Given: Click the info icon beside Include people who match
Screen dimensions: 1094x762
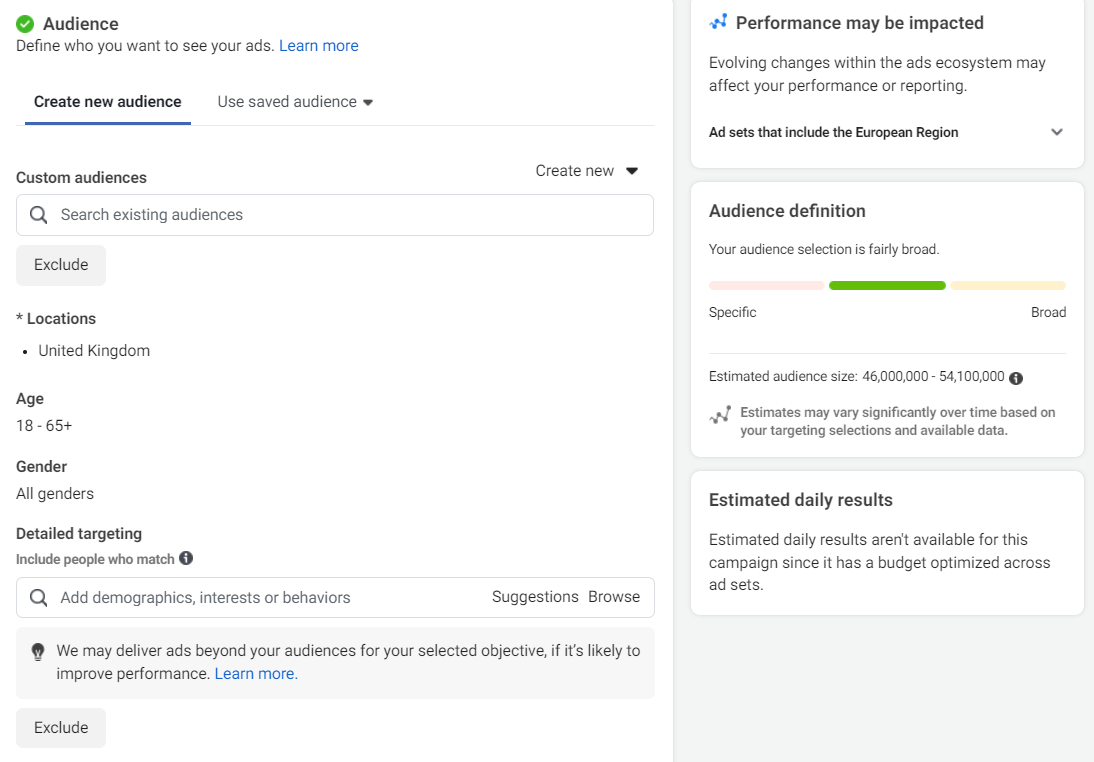Looking at the screenshot, I should (x=186, y=559).
